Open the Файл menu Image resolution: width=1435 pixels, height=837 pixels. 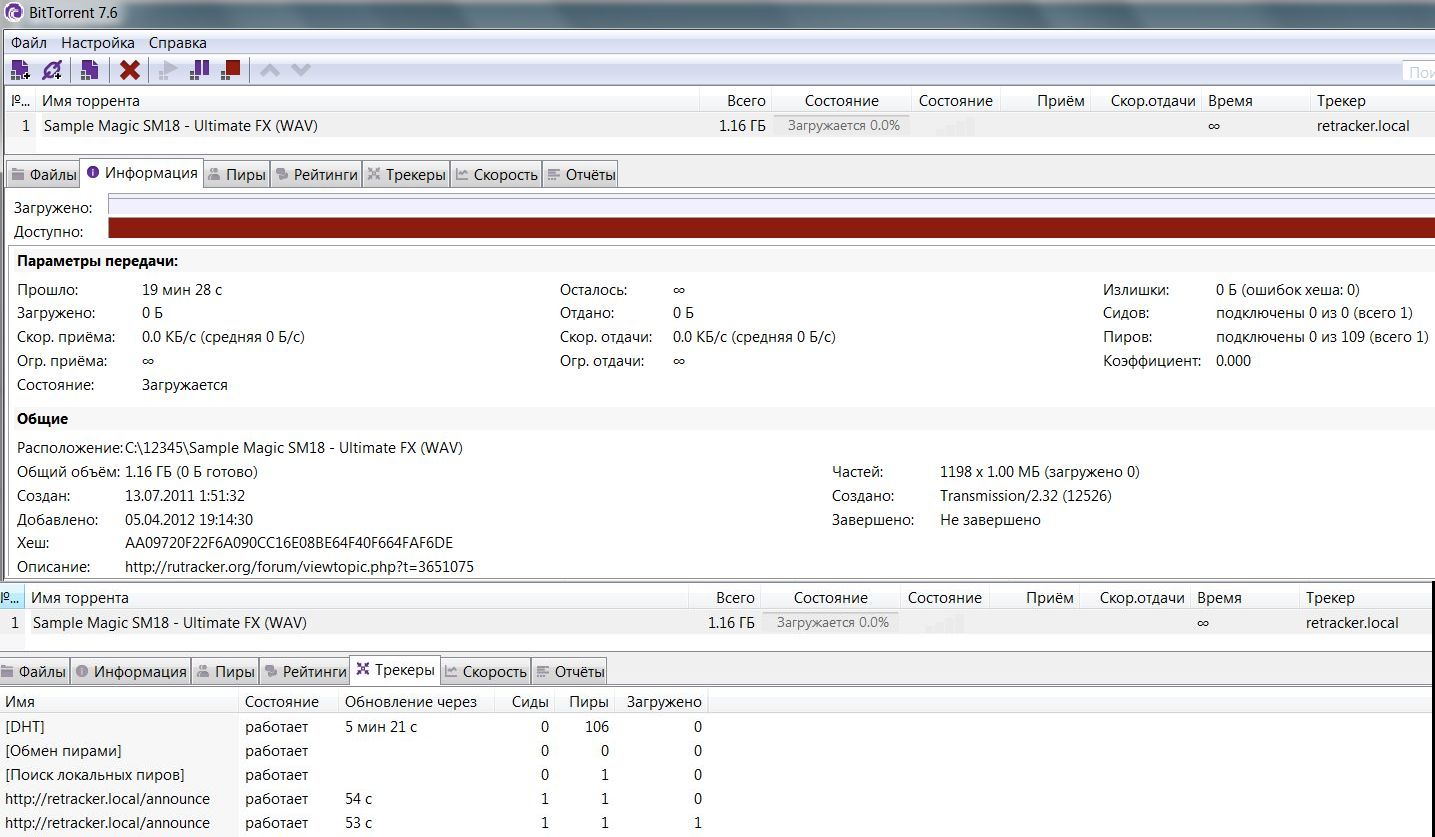point(29,43)
